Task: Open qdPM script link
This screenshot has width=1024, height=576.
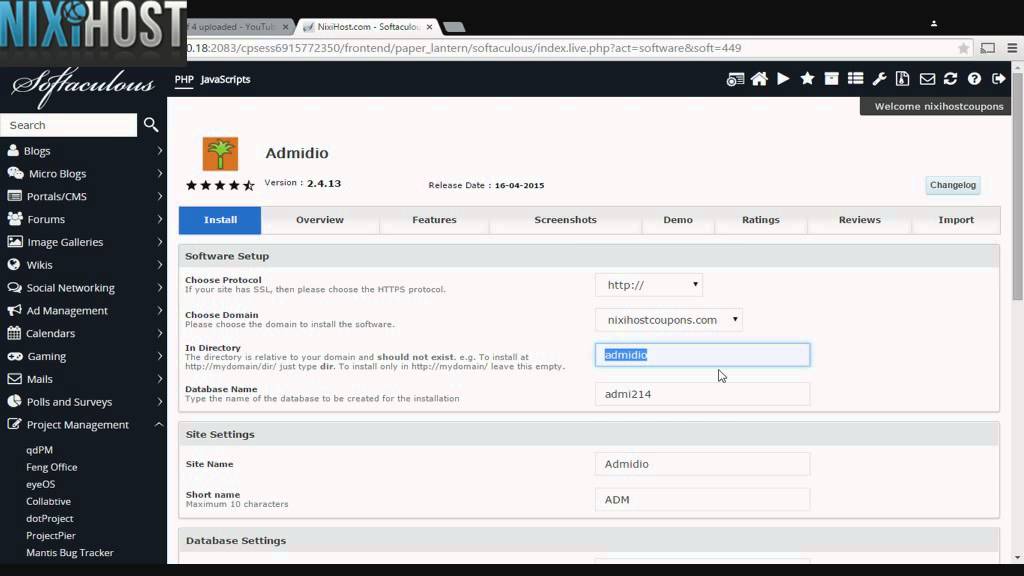Action: coord(39,450)
